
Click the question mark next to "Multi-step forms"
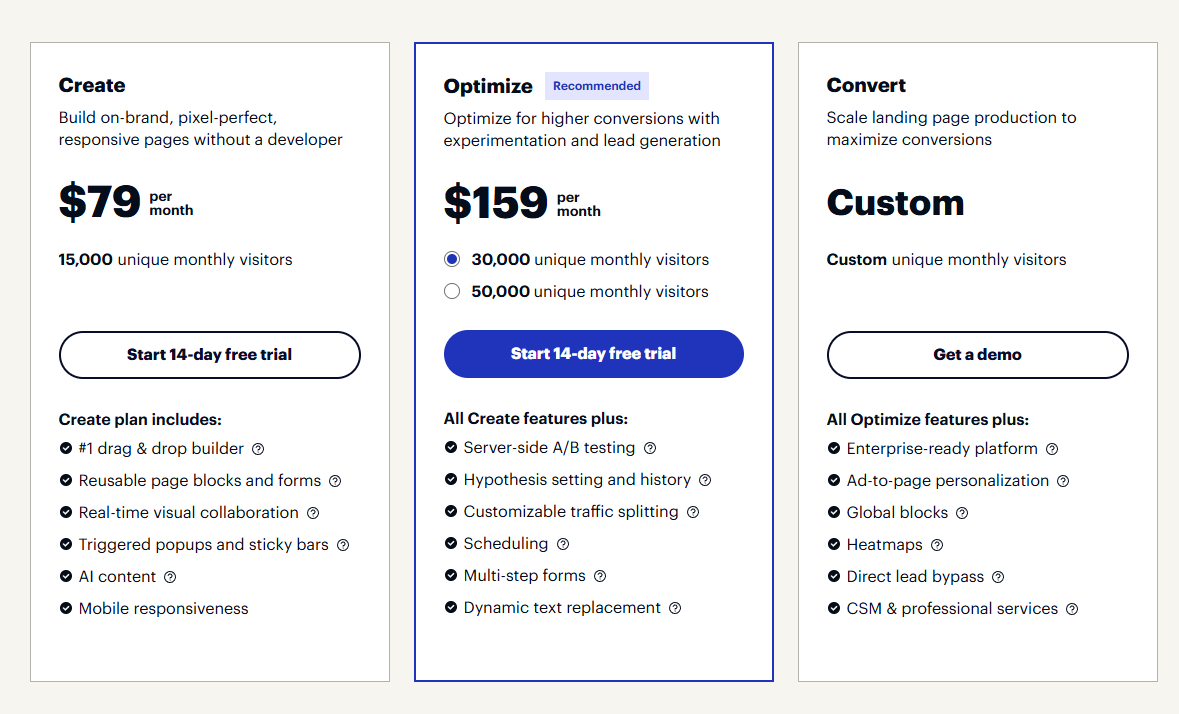pyautogui.click(x=599, y=576)
